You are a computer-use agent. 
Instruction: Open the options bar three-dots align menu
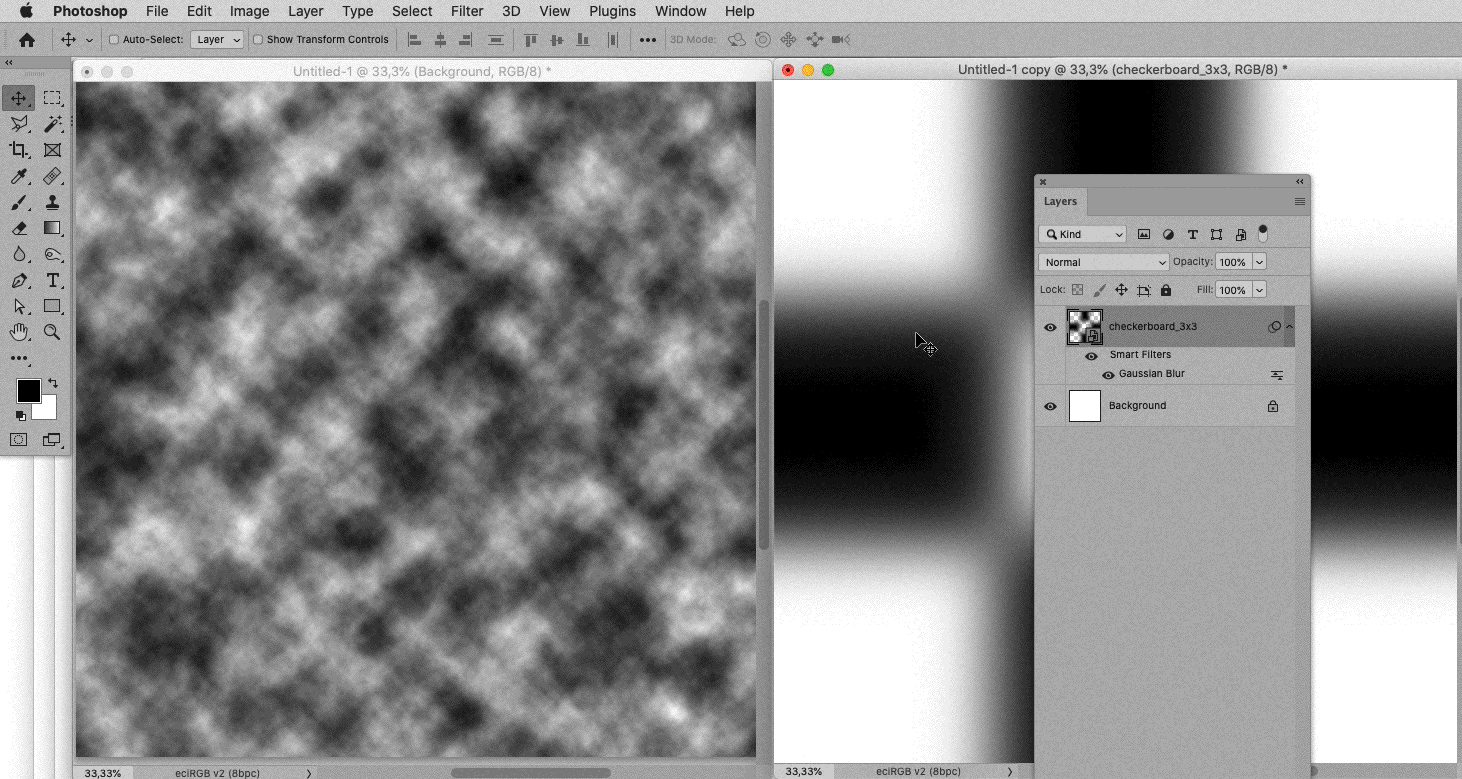647,40
